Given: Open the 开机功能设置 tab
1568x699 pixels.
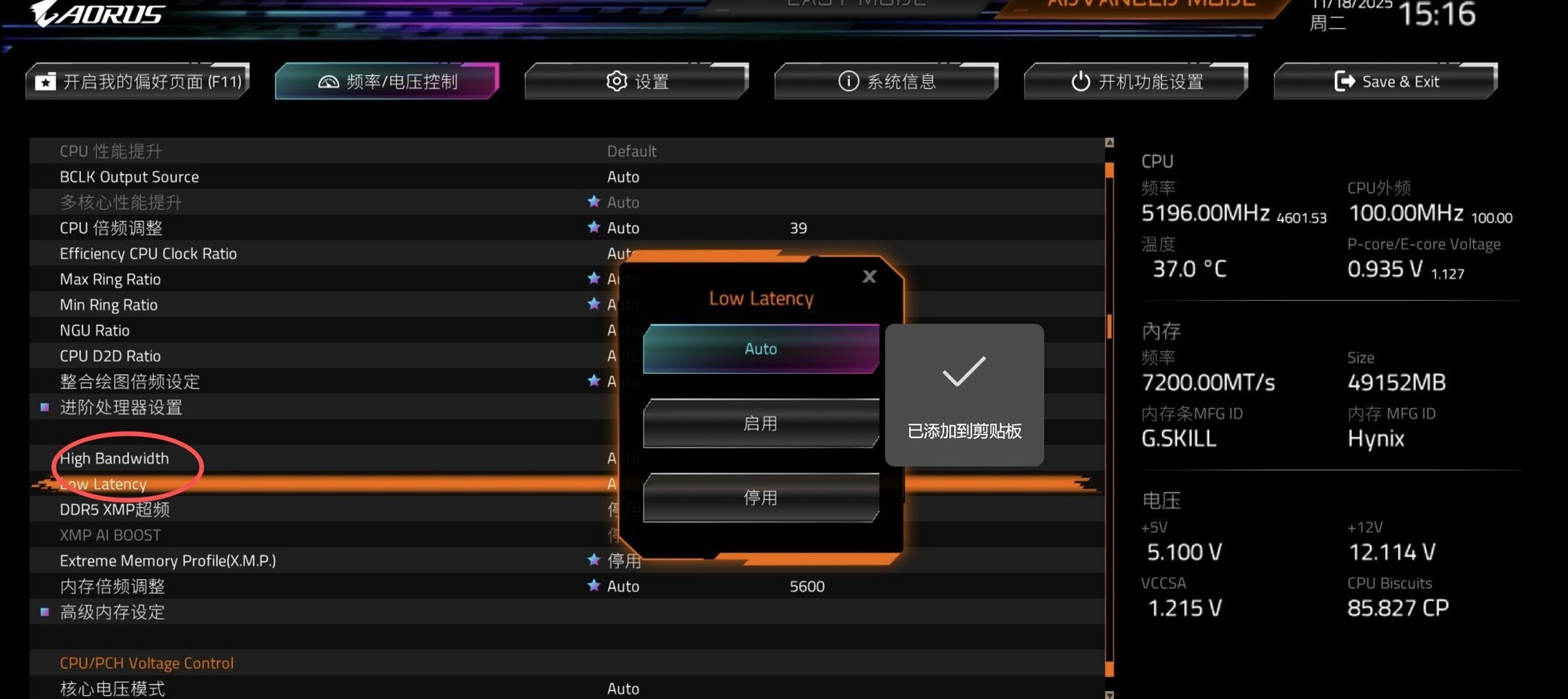Looking at the screenshot, I should tap(1135, 81).
